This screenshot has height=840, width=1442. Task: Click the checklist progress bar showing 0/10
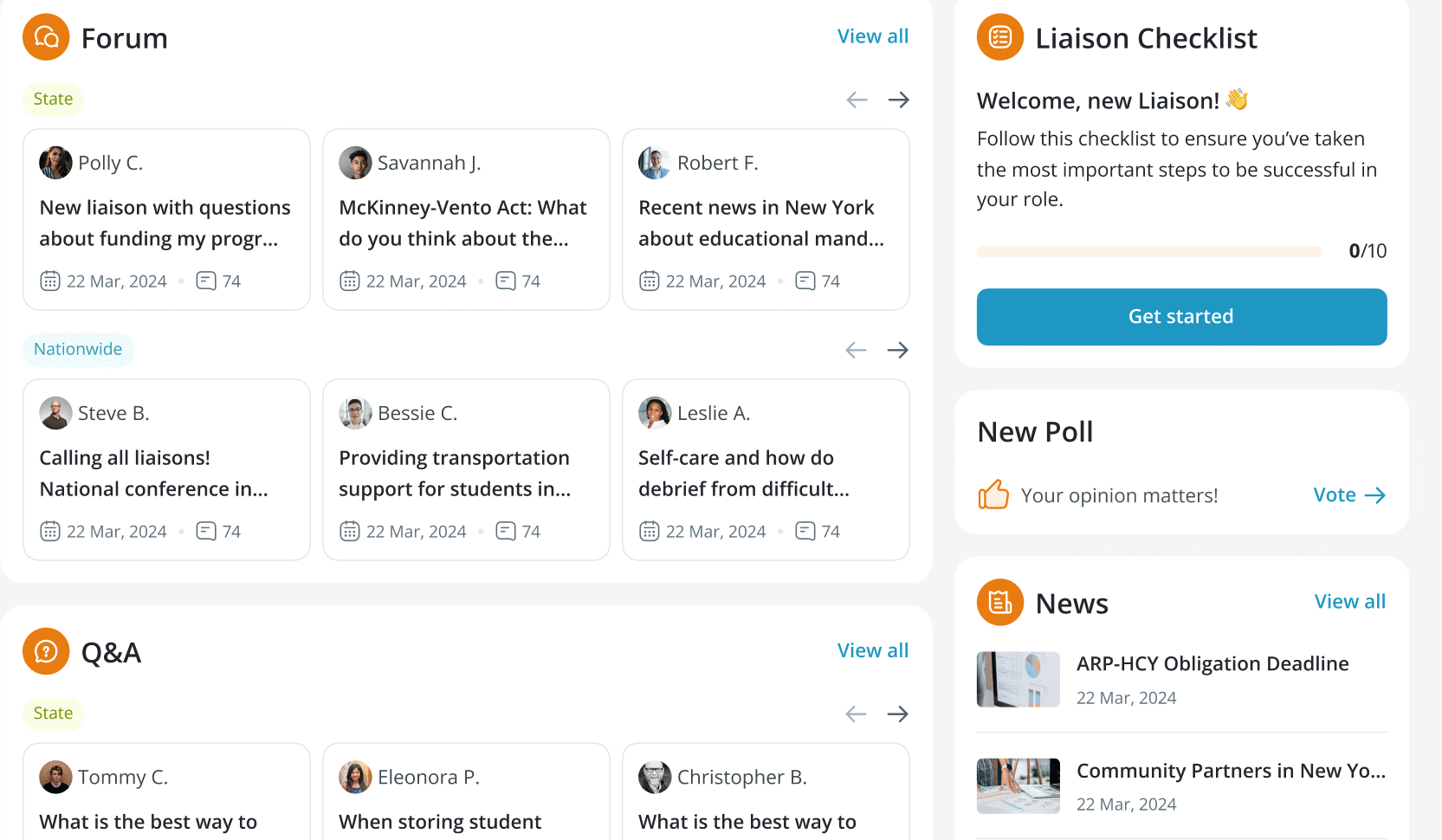pos(1148,250)
